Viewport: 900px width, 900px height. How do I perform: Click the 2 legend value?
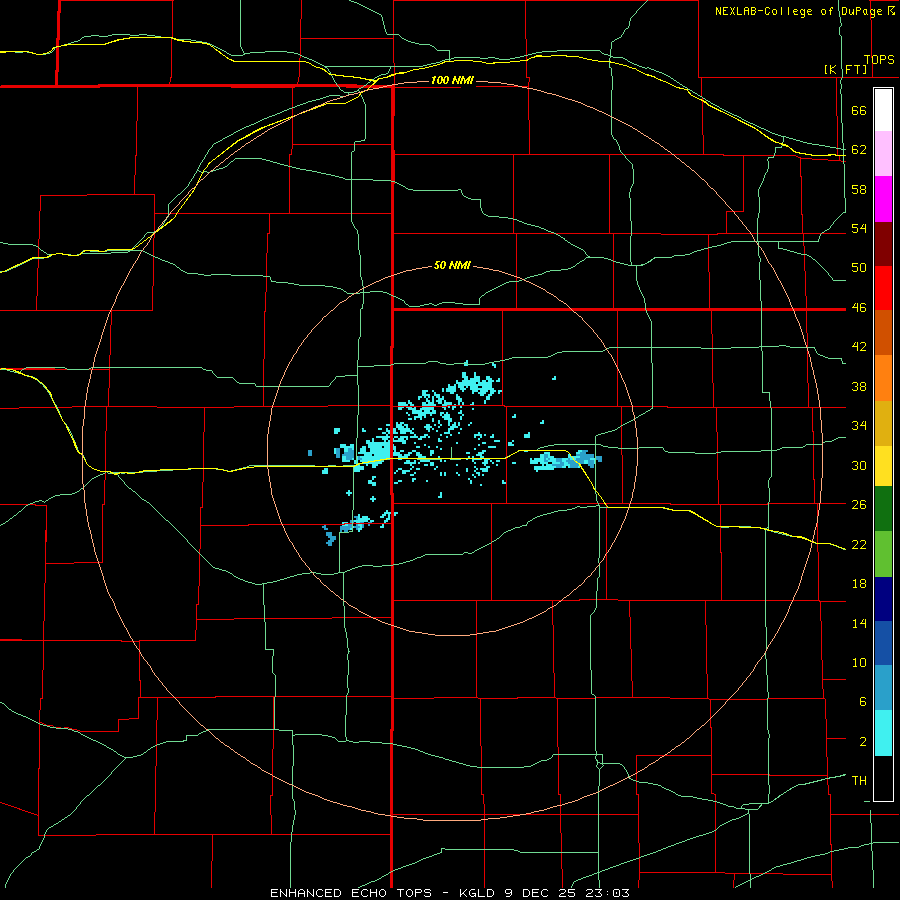863,741
